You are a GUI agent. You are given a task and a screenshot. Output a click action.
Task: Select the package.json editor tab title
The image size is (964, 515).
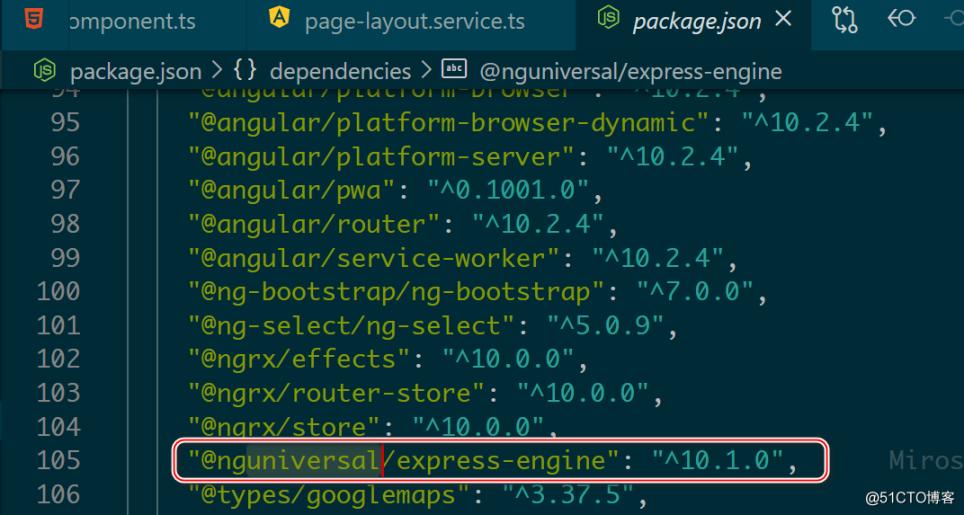[x=696, y=21]
